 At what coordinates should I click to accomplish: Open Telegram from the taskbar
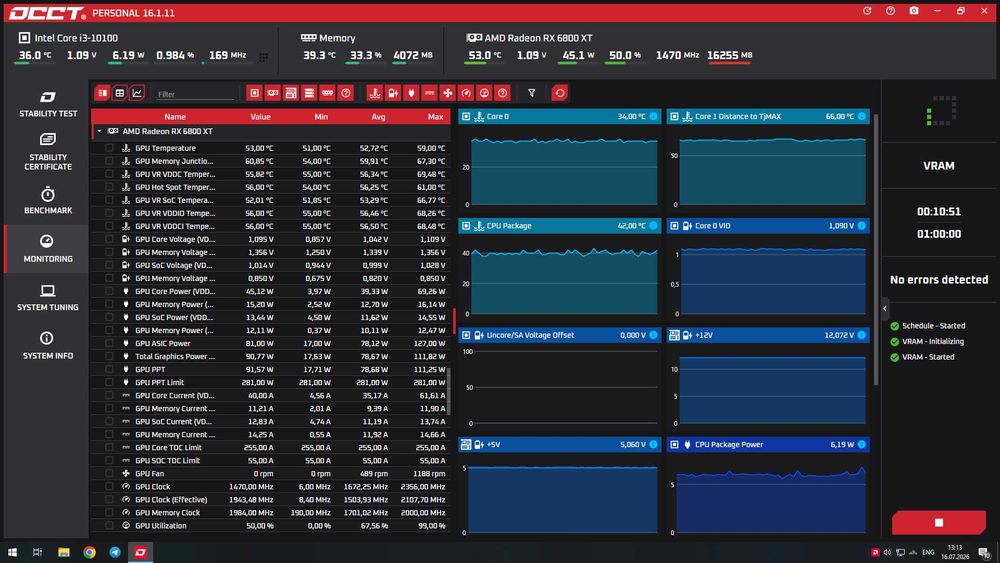(115, 552)
